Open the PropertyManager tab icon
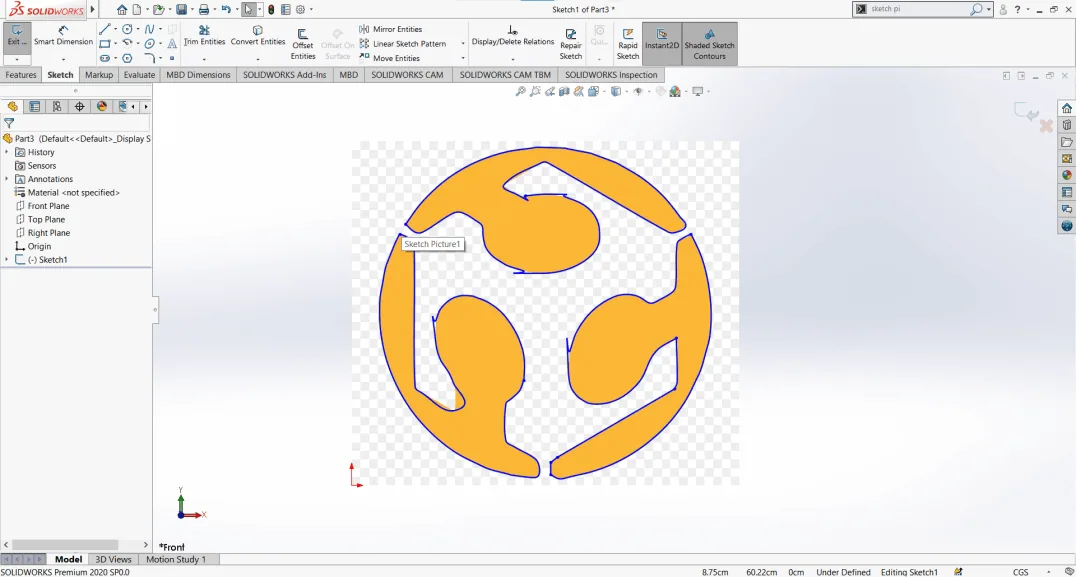The image size is (1076, 577). click(34, 106)
